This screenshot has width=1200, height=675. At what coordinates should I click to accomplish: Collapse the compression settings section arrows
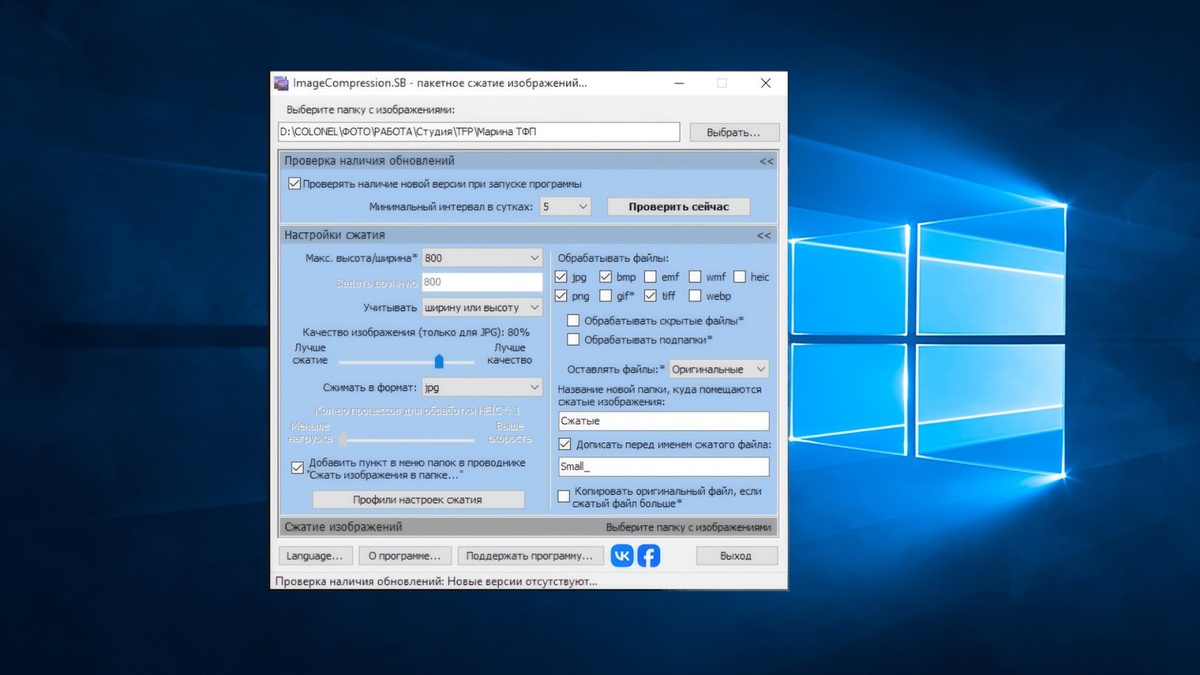click(764, 236)
